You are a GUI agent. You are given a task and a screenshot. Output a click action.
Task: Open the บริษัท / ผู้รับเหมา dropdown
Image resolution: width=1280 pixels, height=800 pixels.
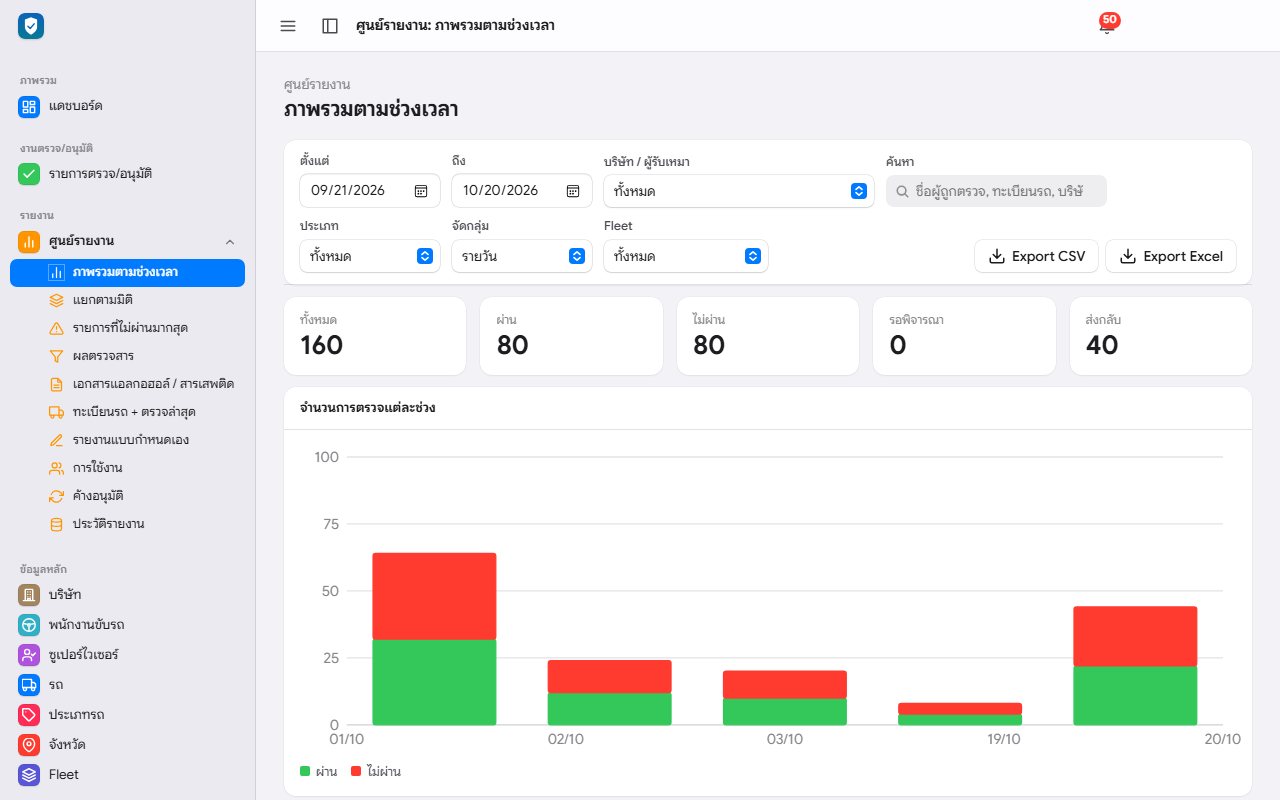739,191
